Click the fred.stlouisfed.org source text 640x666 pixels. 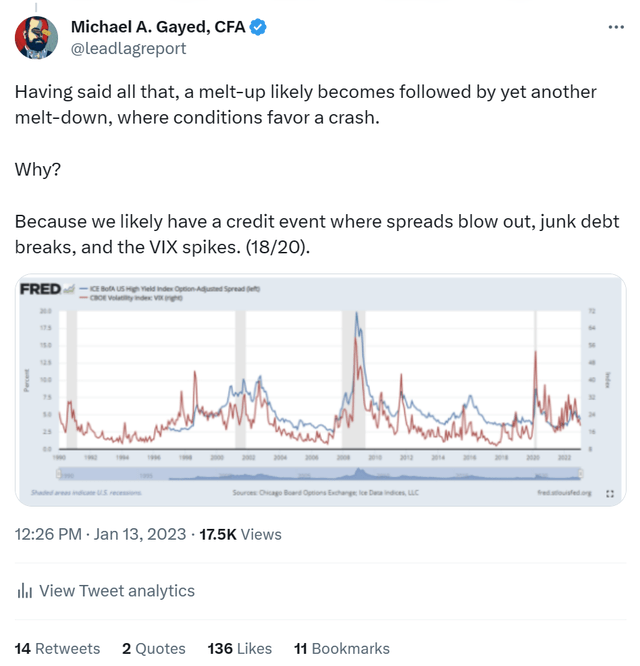[x=564, y=493]
